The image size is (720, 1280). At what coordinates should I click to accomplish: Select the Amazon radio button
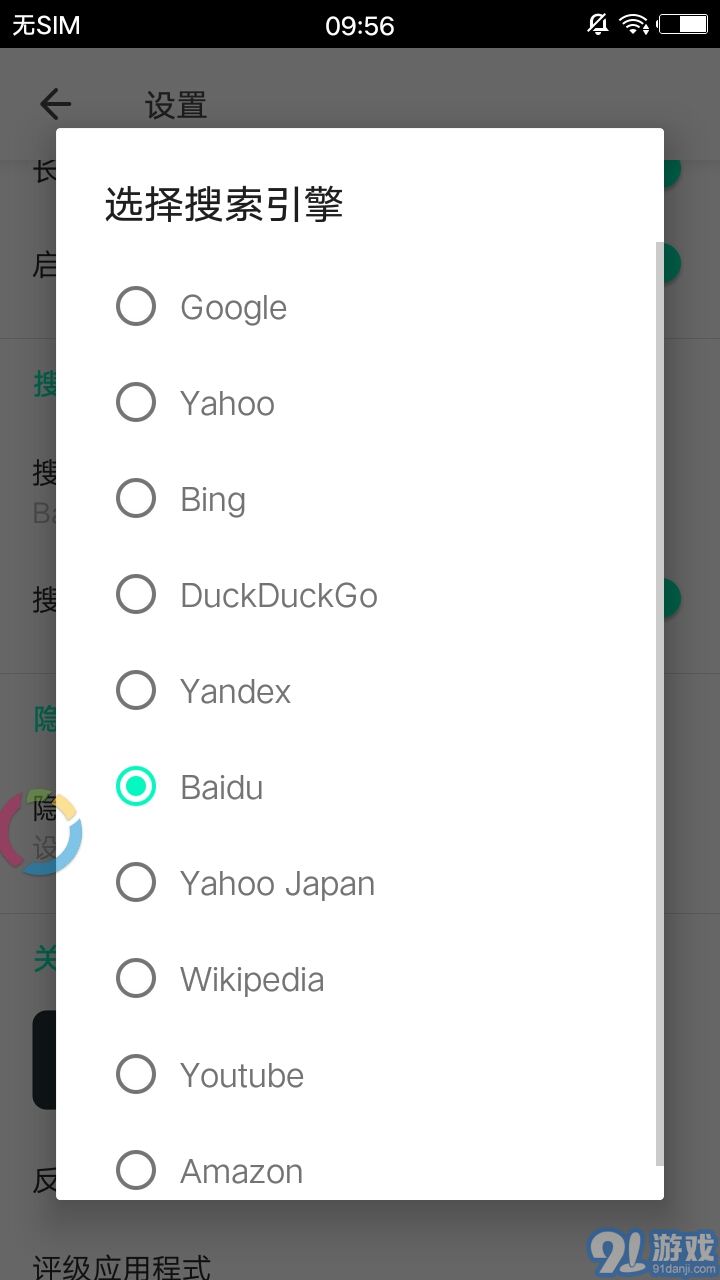[x=136, y=1170]
